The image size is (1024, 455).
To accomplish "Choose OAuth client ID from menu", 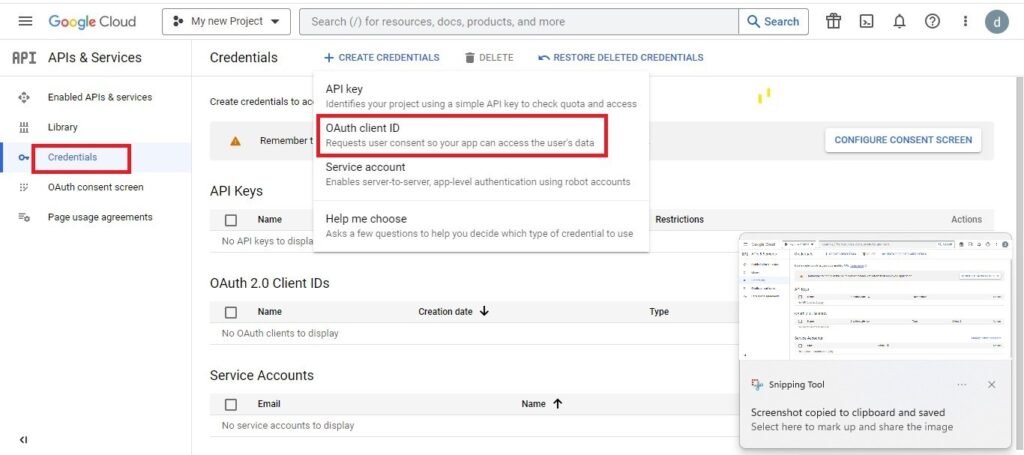I will click(461, 135).
